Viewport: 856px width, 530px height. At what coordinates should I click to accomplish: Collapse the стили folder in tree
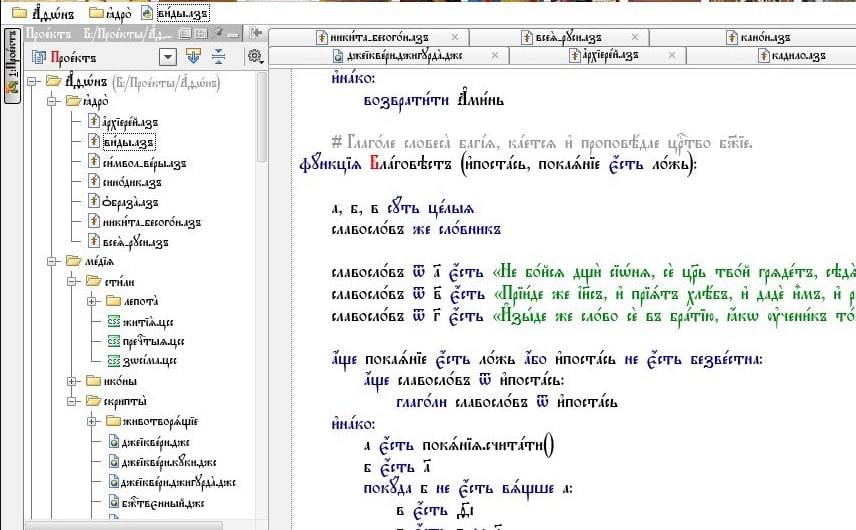tap(72, 281)
